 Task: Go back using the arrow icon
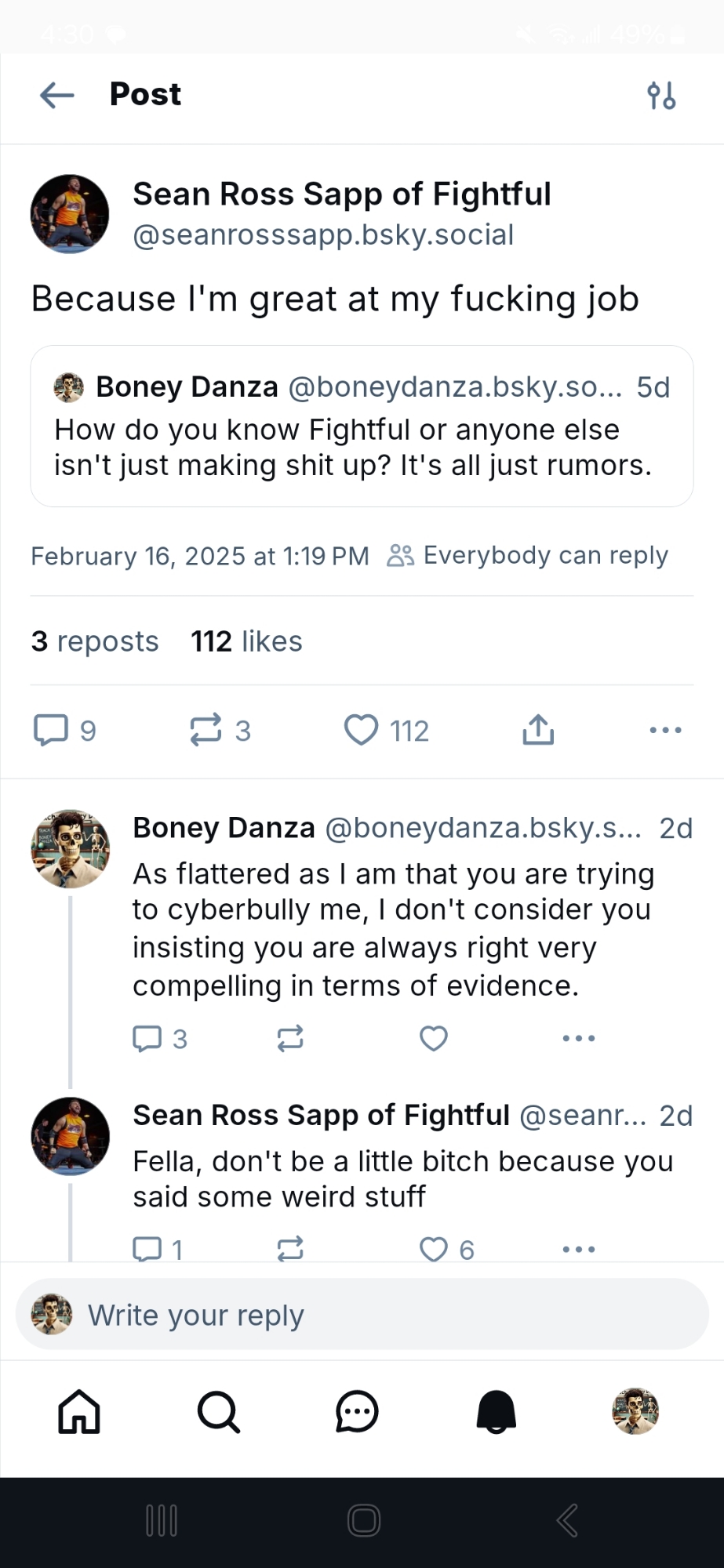click(57, 96)
